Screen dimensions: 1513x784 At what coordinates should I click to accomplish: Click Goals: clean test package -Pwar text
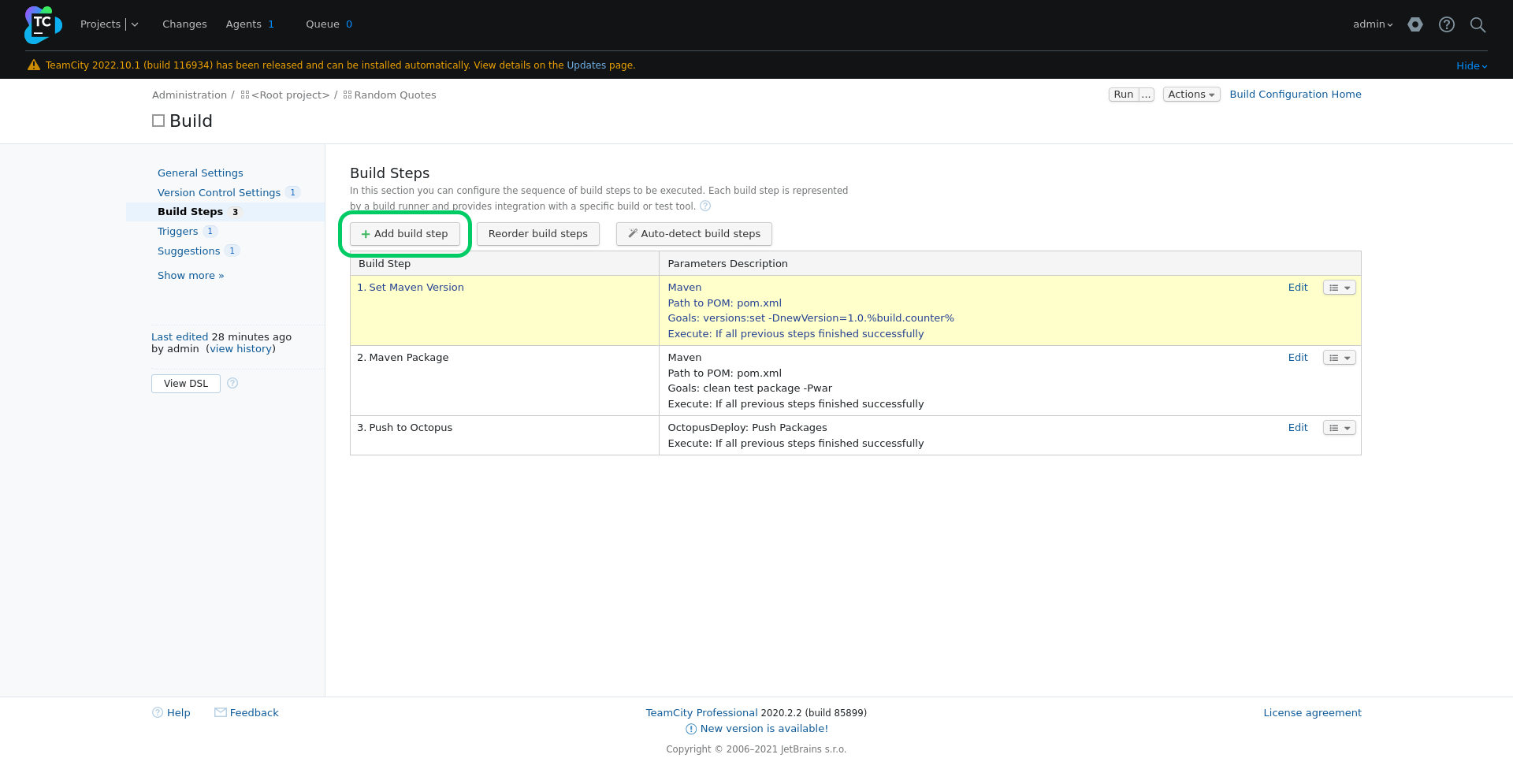coord(749,388)
